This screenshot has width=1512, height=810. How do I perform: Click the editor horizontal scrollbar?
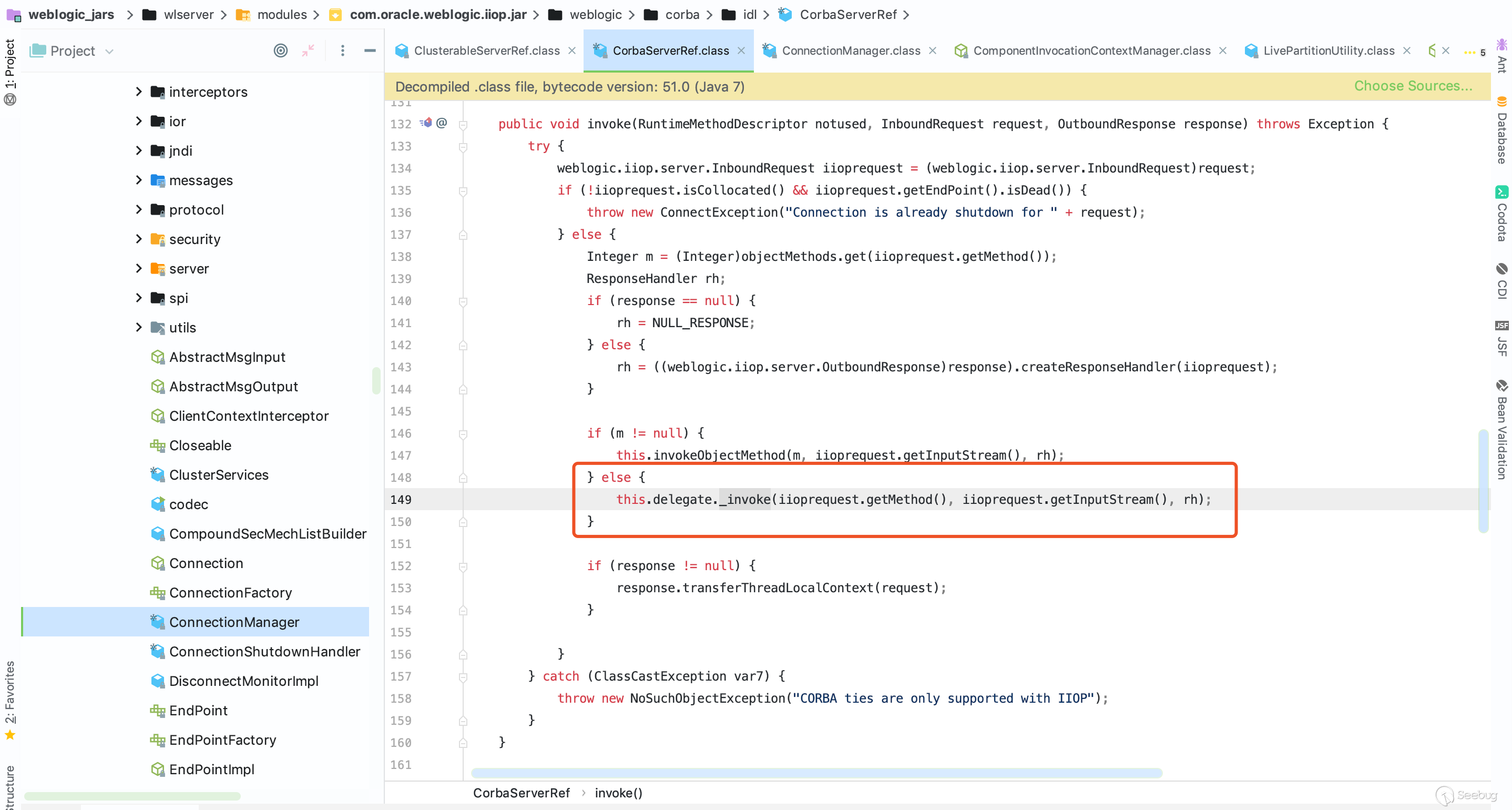pos(816,773)
